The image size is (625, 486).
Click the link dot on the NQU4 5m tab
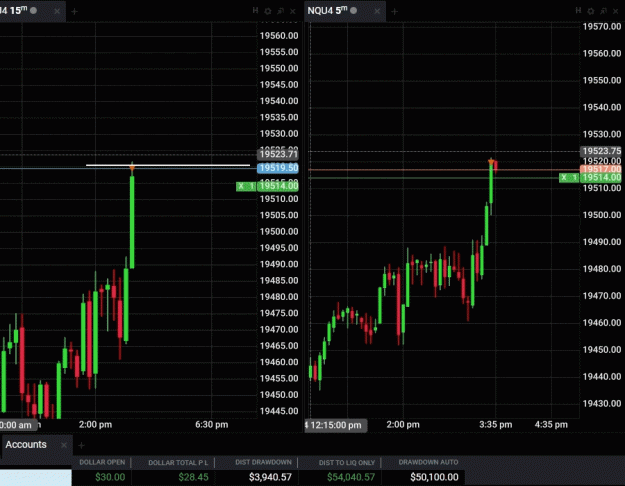pos(354,10)
